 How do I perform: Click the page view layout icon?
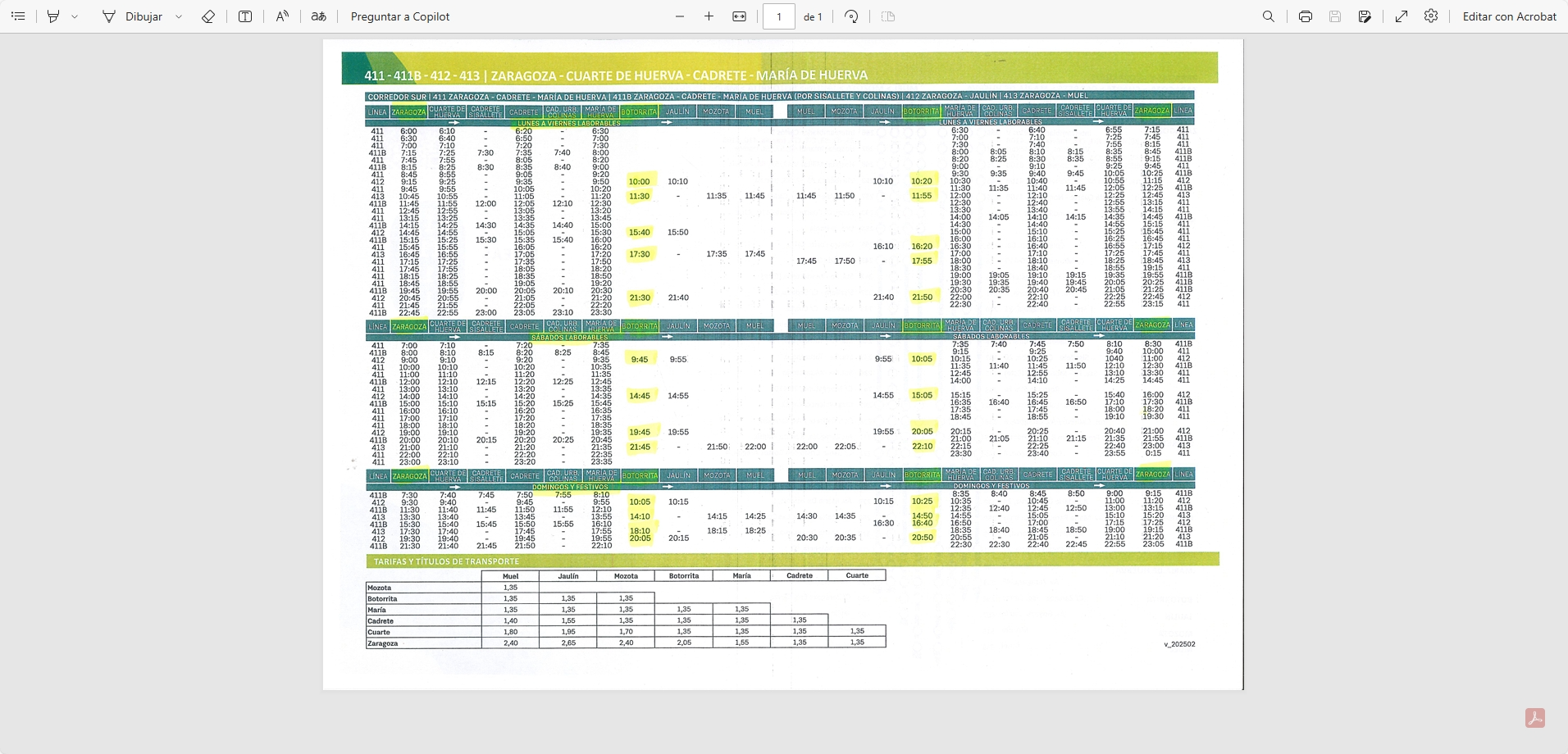888,16
